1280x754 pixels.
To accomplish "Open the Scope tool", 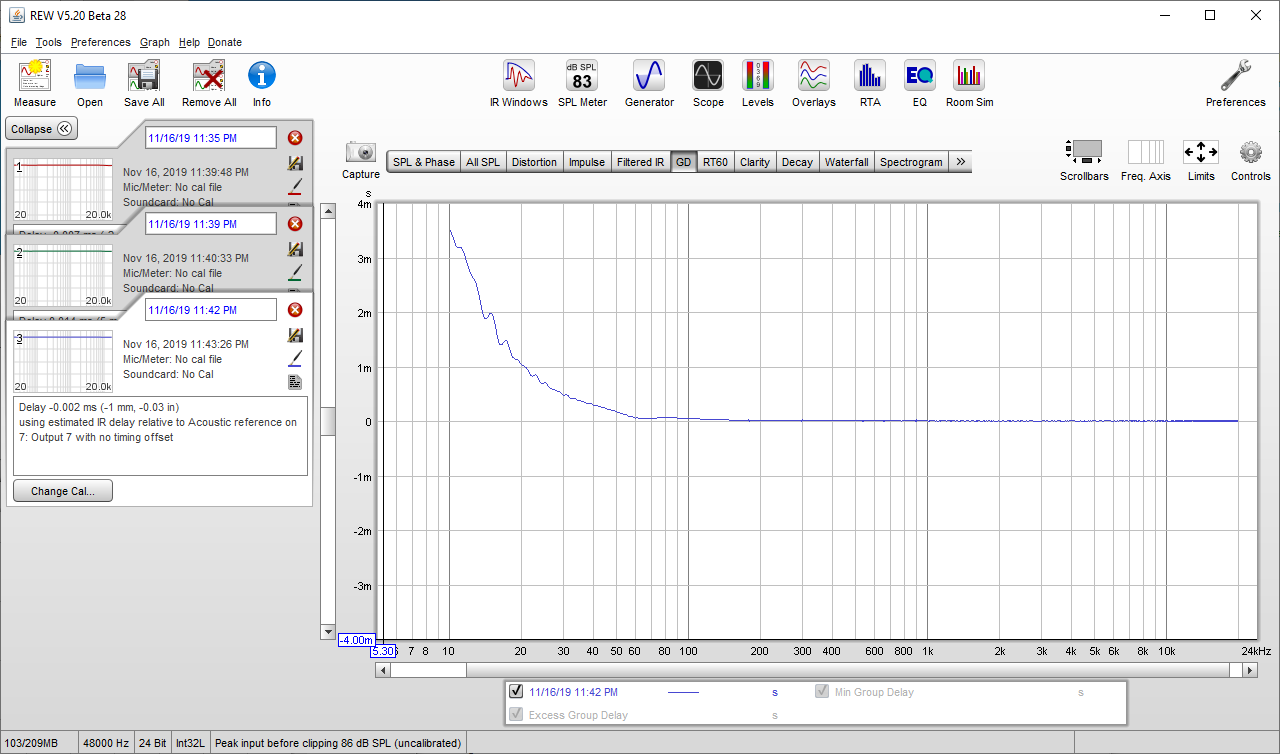I will 708,84.
